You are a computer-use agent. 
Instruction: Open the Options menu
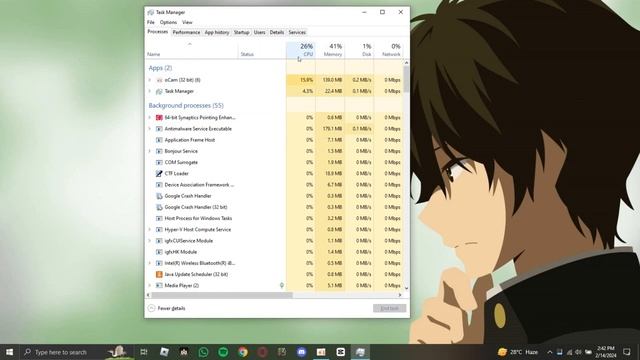tap(168, 22)
